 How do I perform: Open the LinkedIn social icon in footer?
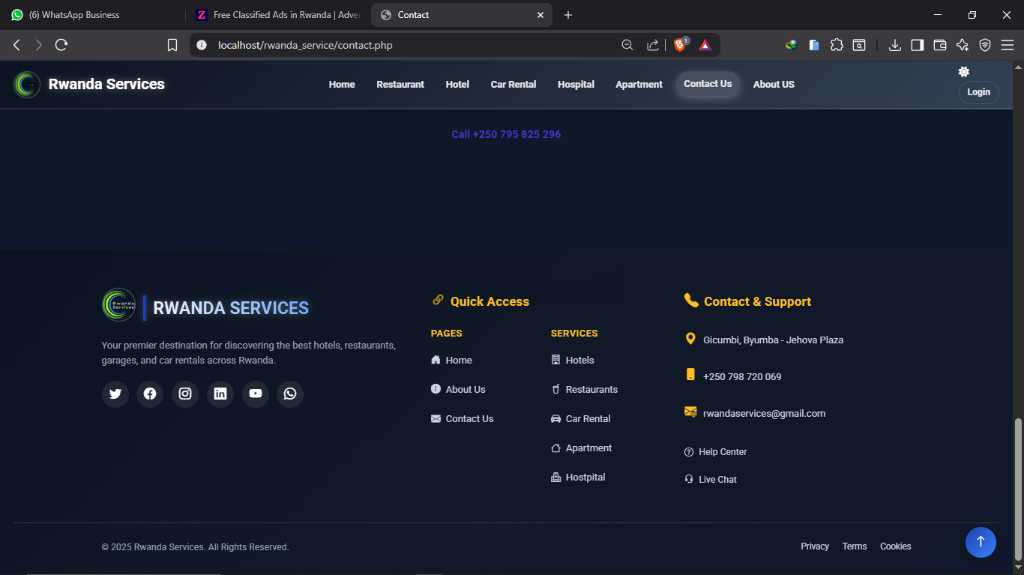(x=220, y=393)
